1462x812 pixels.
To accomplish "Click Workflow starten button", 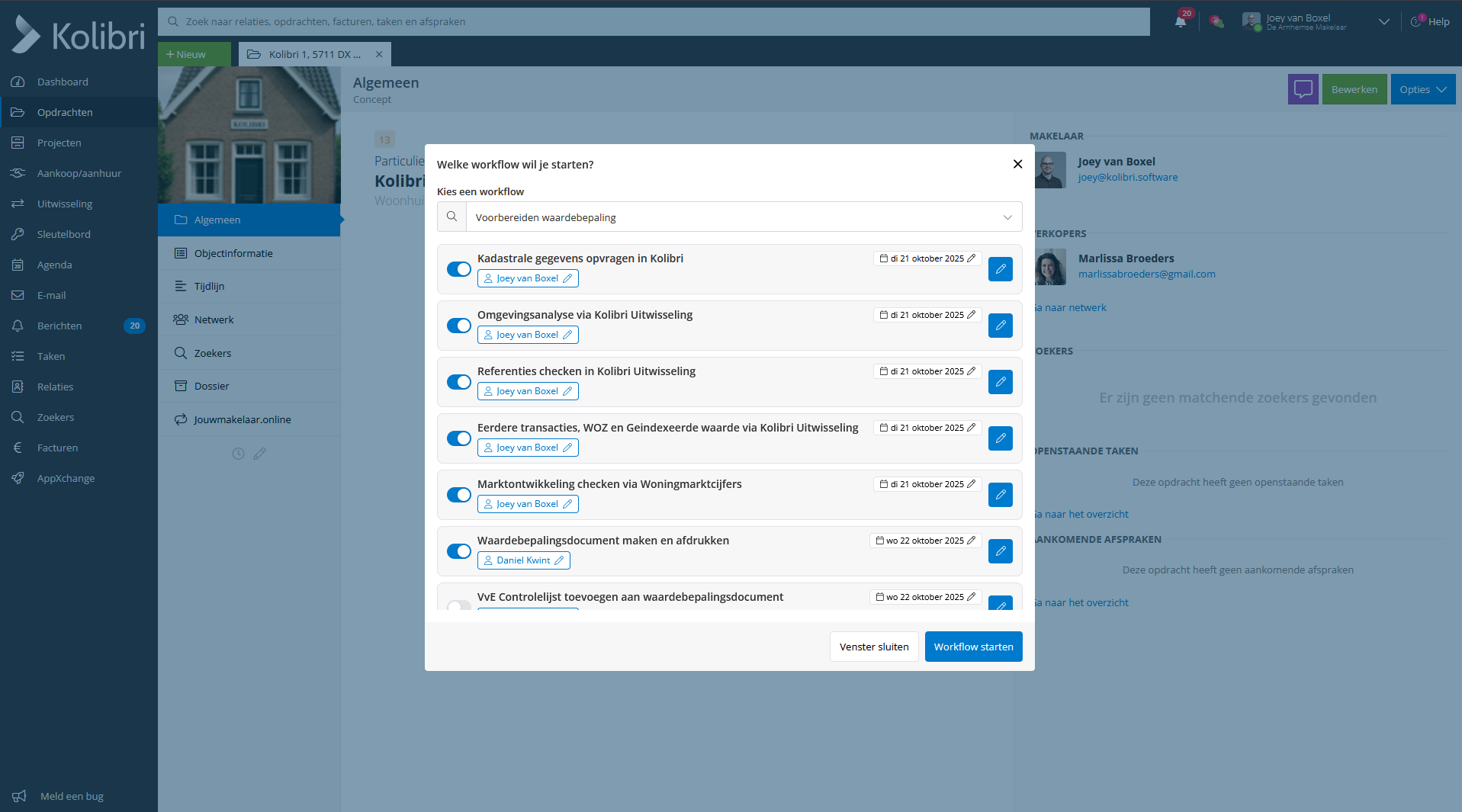I will tap(973, 647).
